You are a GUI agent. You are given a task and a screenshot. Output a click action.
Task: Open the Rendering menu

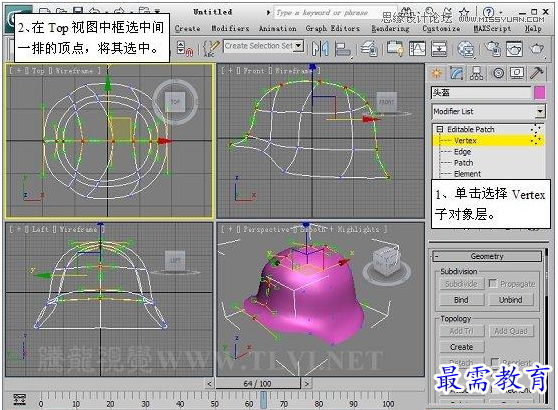[x=390, y=28]
